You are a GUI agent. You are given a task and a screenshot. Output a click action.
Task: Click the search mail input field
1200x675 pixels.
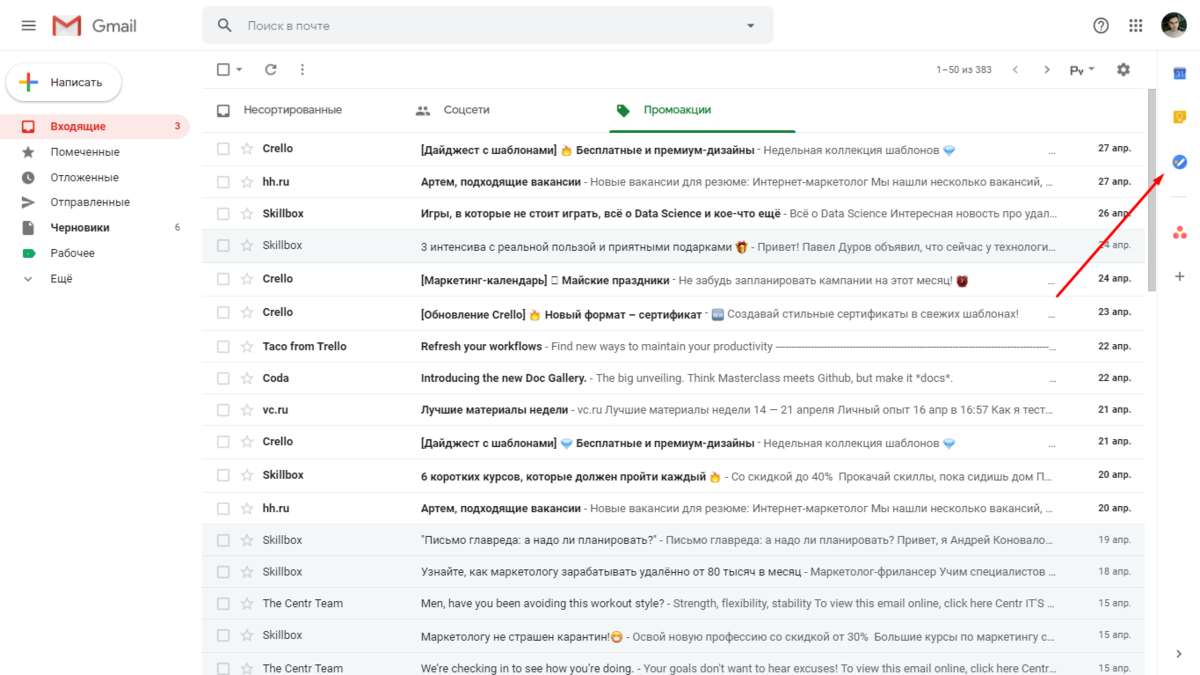pos(490,25)
